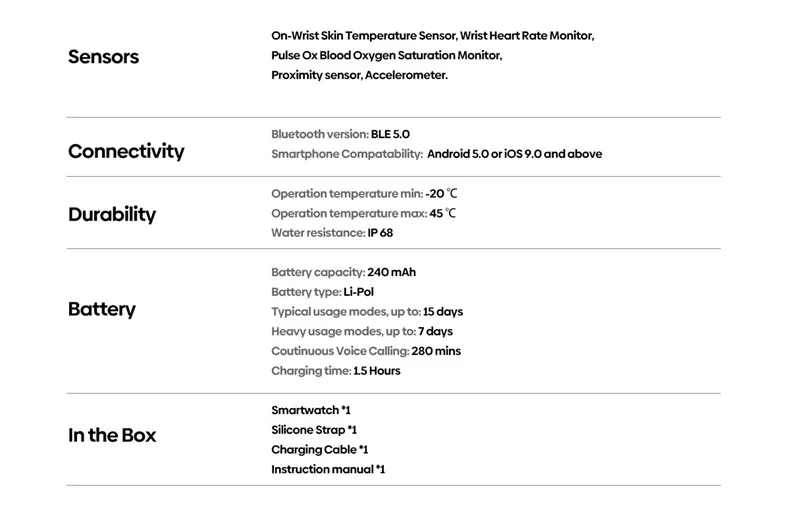
Task: Click the Bluetooth version BLE 5.0 line
Action: point(340,134)
